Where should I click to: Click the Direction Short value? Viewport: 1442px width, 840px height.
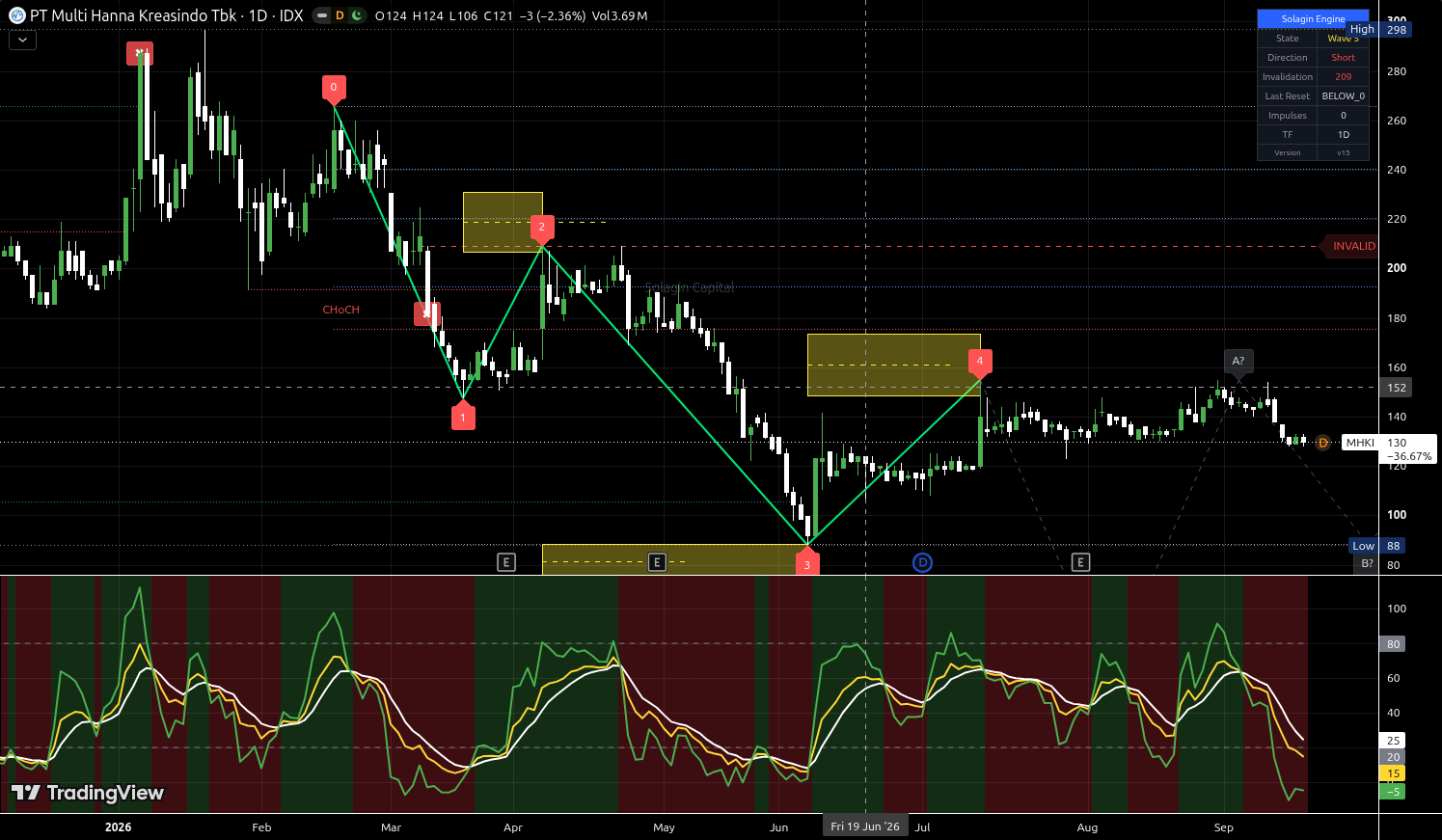[x=1343, y=58]
